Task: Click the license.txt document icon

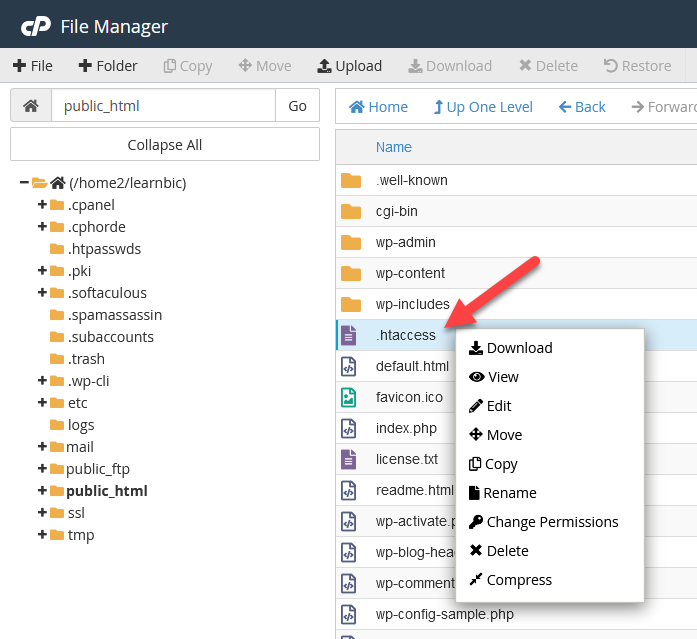Action: point(349,459)
